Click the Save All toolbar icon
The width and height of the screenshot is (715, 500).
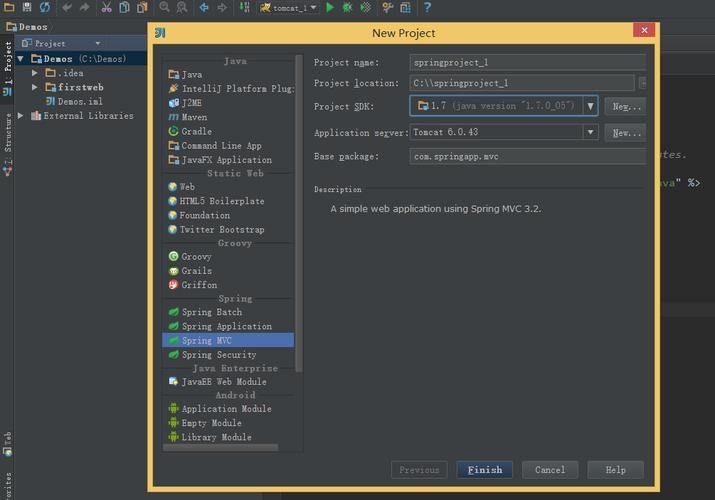click(x=27, y=7)
